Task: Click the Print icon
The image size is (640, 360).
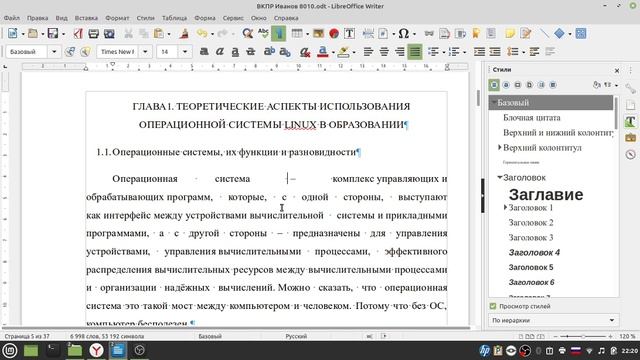Action: pyautogui.click(x=93, y=33)
